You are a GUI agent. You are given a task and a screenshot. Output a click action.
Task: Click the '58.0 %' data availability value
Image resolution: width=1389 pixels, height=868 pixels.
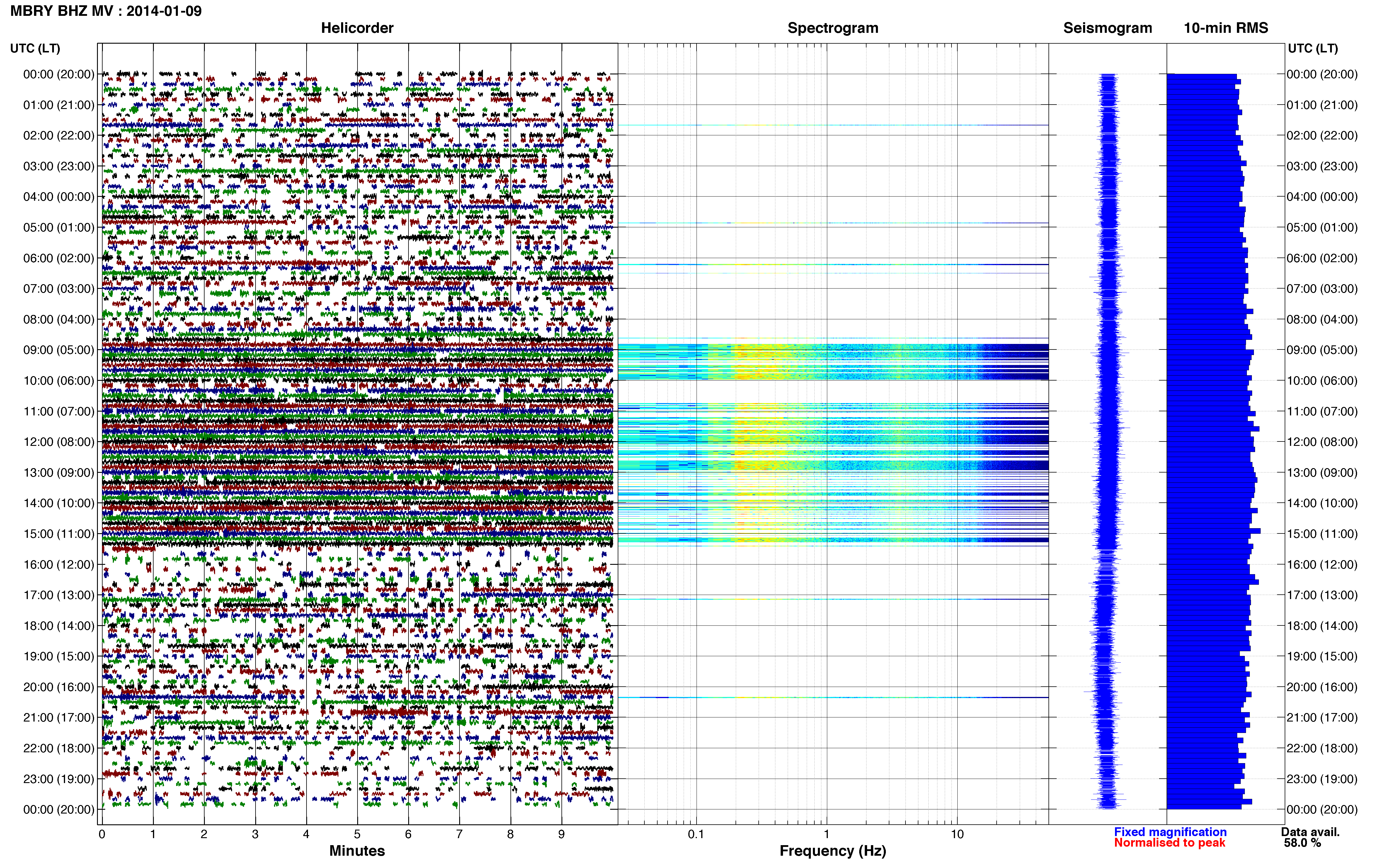point(1302,843)
